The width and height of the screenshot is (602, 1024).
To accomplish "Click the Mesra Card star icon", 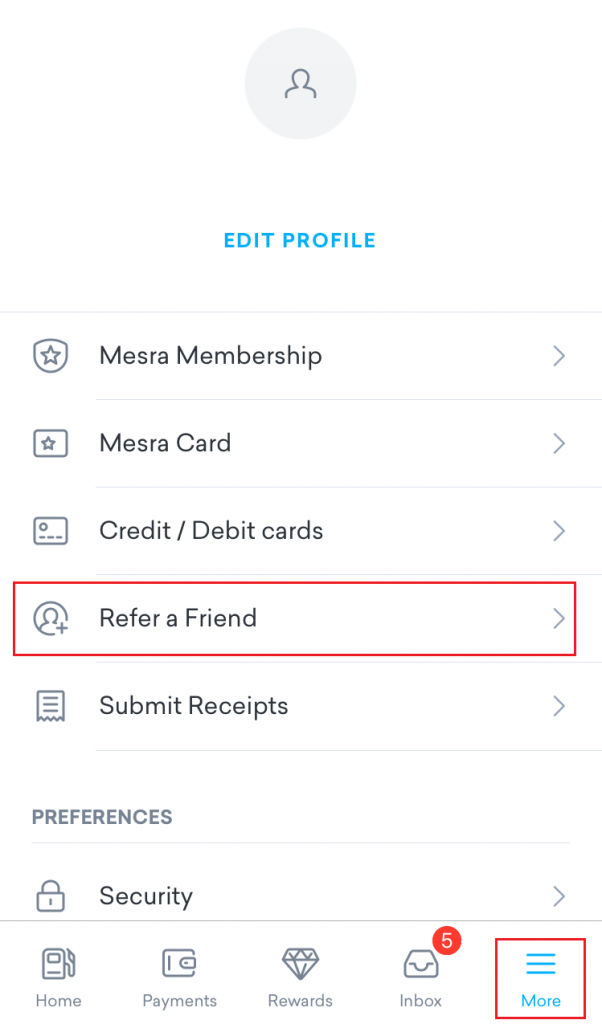I will (x=50, y=443).
